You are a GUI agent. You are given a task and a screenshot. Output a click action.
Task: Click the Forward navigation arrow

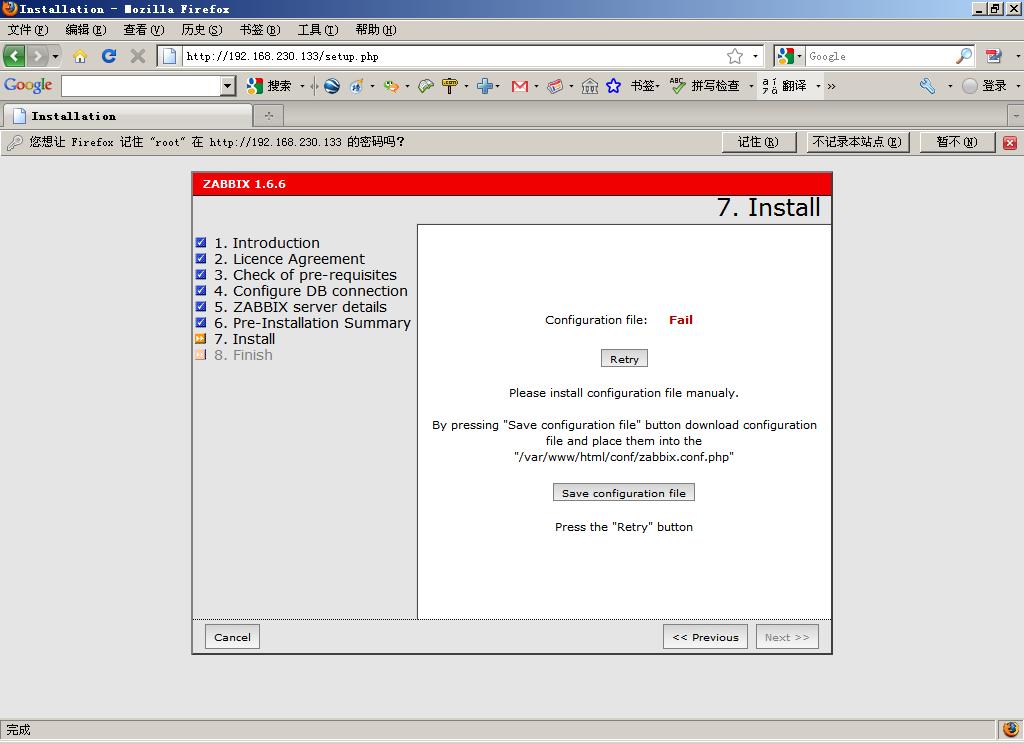(38, 56)
